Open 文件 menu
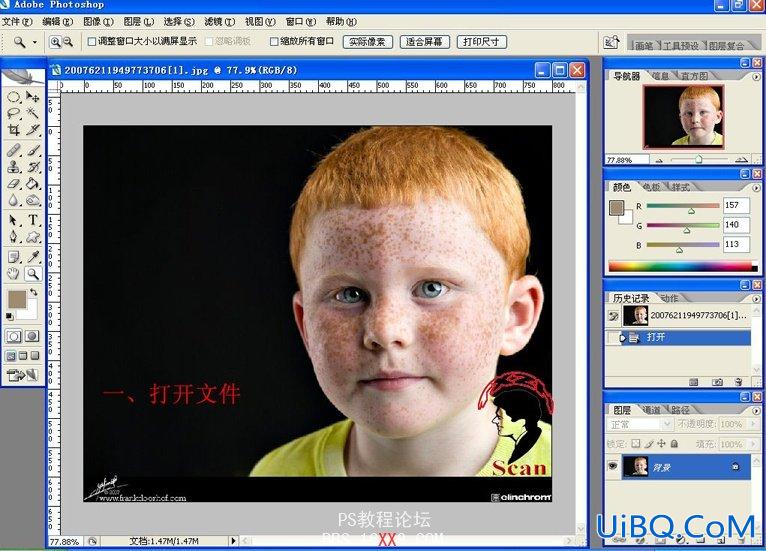This screenshot has height=551, width=766. tap(17, 21)
